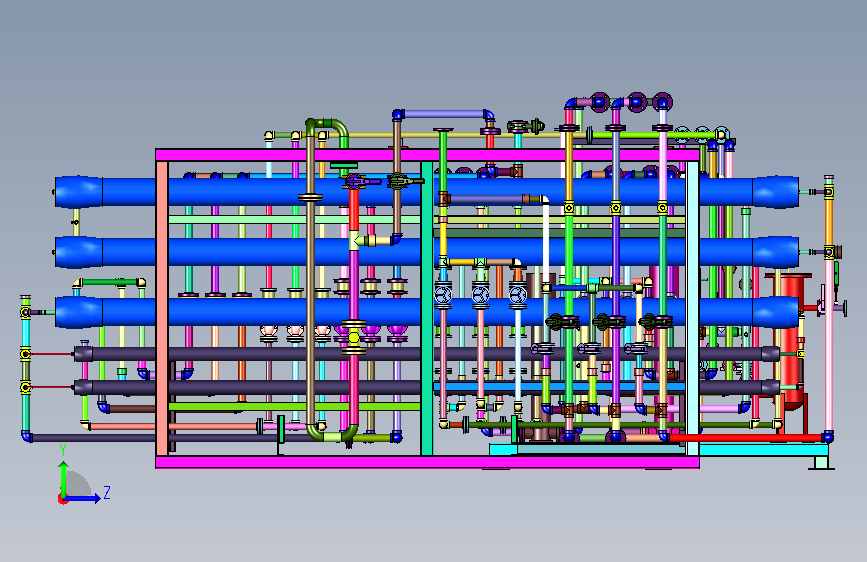Select the red horizontal pipe near the base
867x562 pixels.
click(746, 438)
